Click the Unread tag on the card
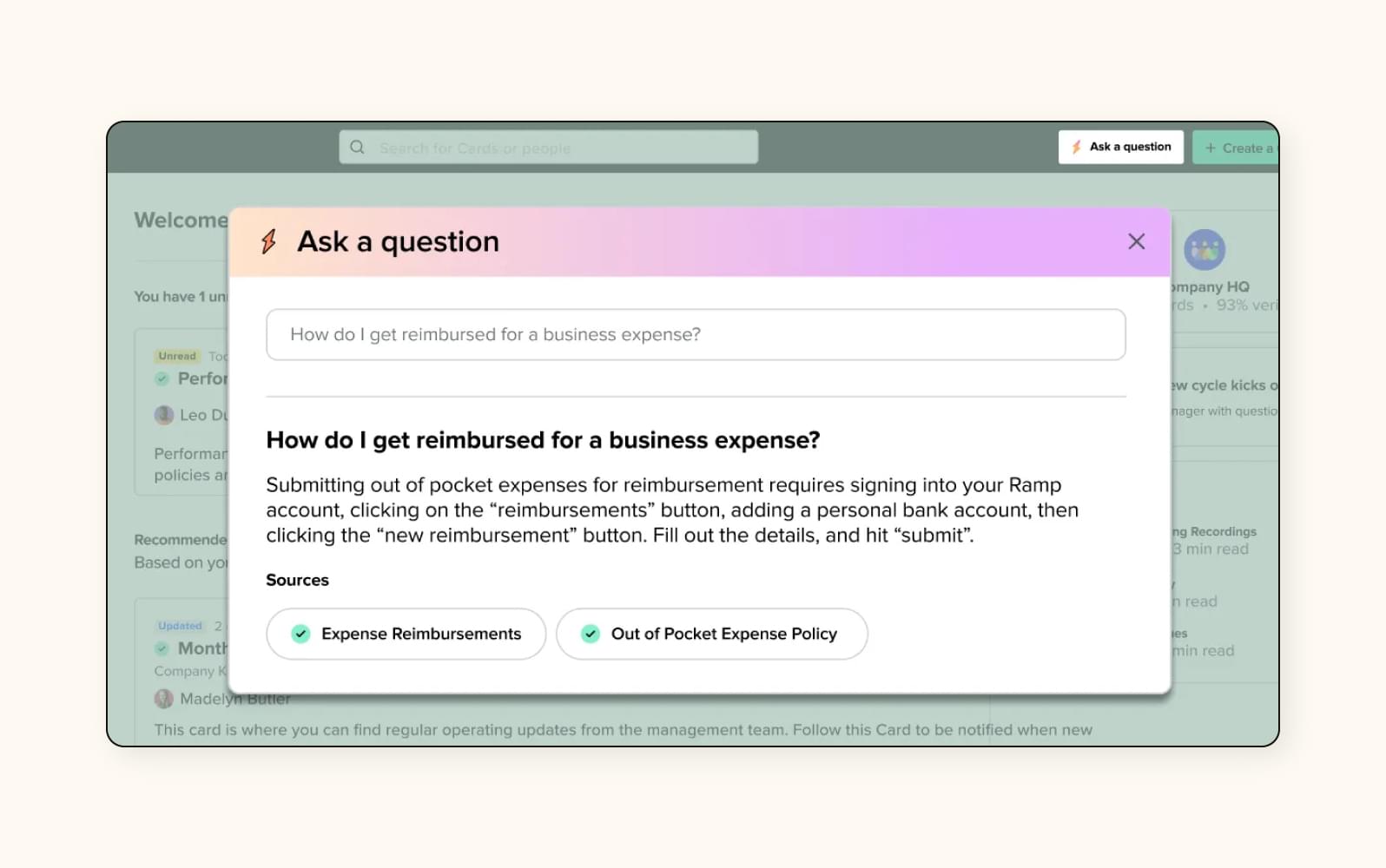 click(x=177, y=356)
